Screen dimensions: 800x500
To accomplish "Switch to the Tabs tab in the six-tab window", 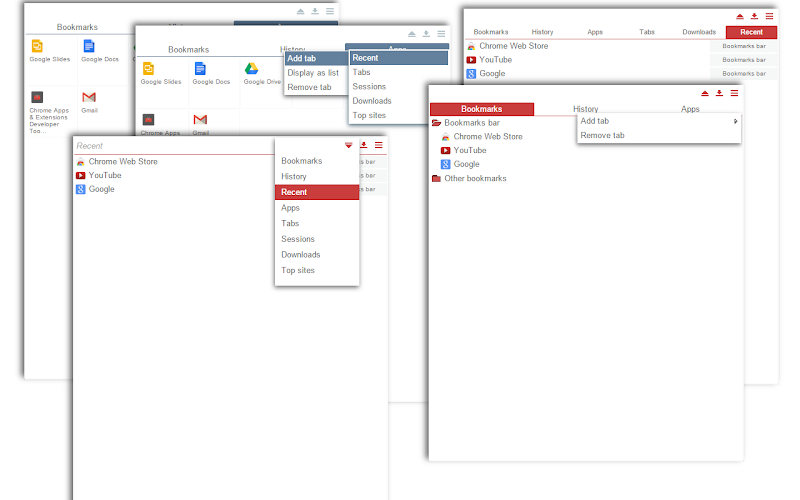I will click(x=647, y=32).
